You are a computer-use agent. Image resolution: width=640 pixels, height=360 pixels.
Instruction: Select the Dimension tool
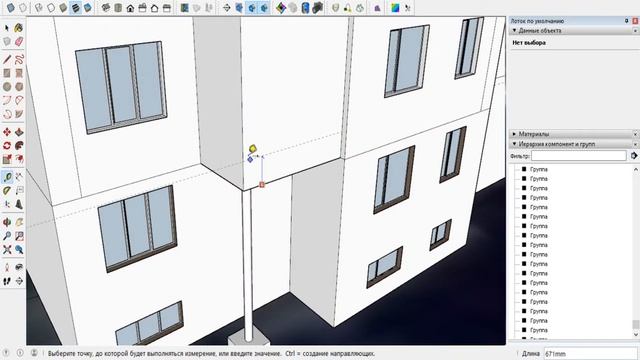(x=19, y=177)
